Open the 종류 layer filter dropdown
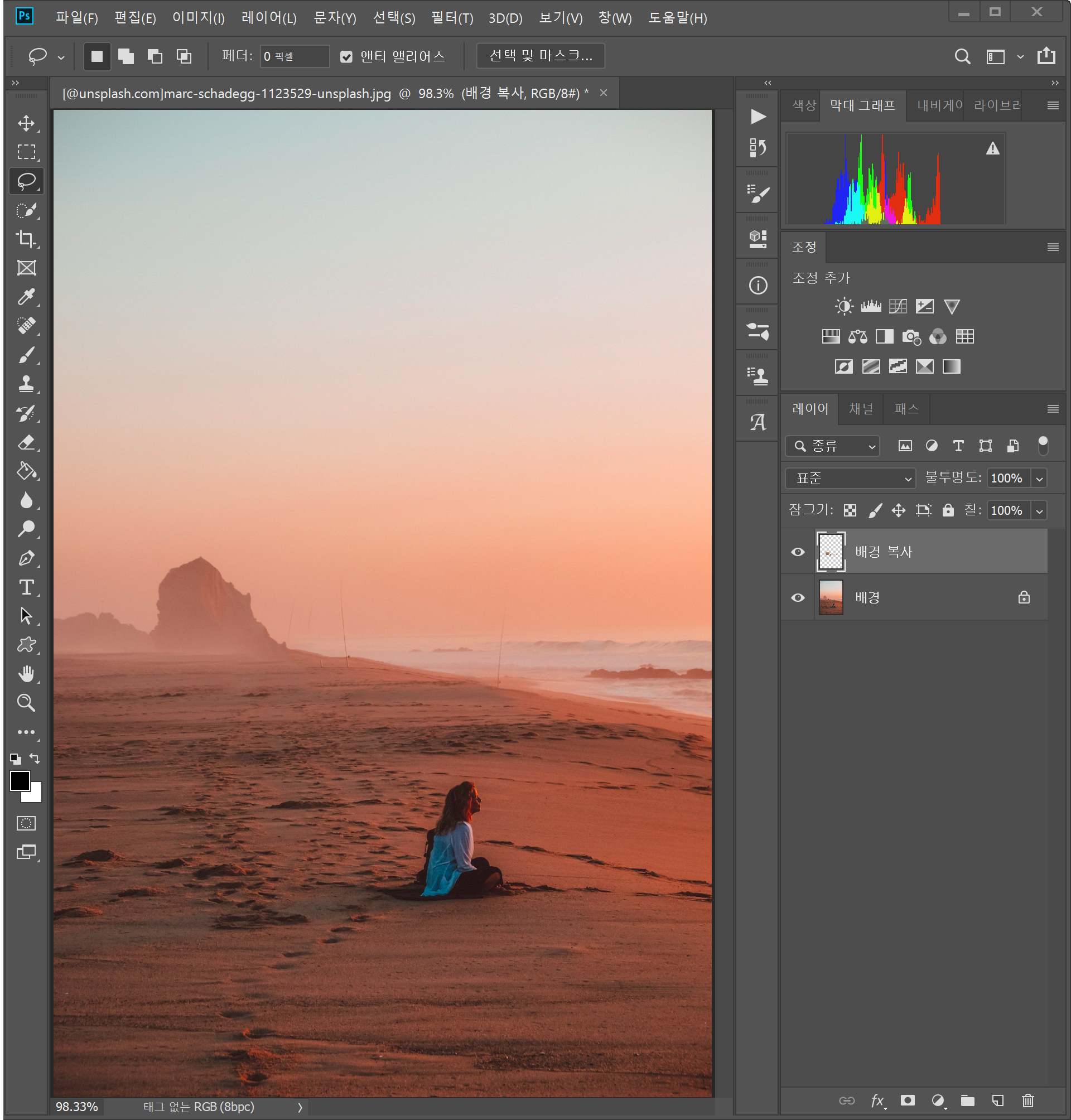The width and height of the screenshot is (1071, 1120). coord(832,446)
